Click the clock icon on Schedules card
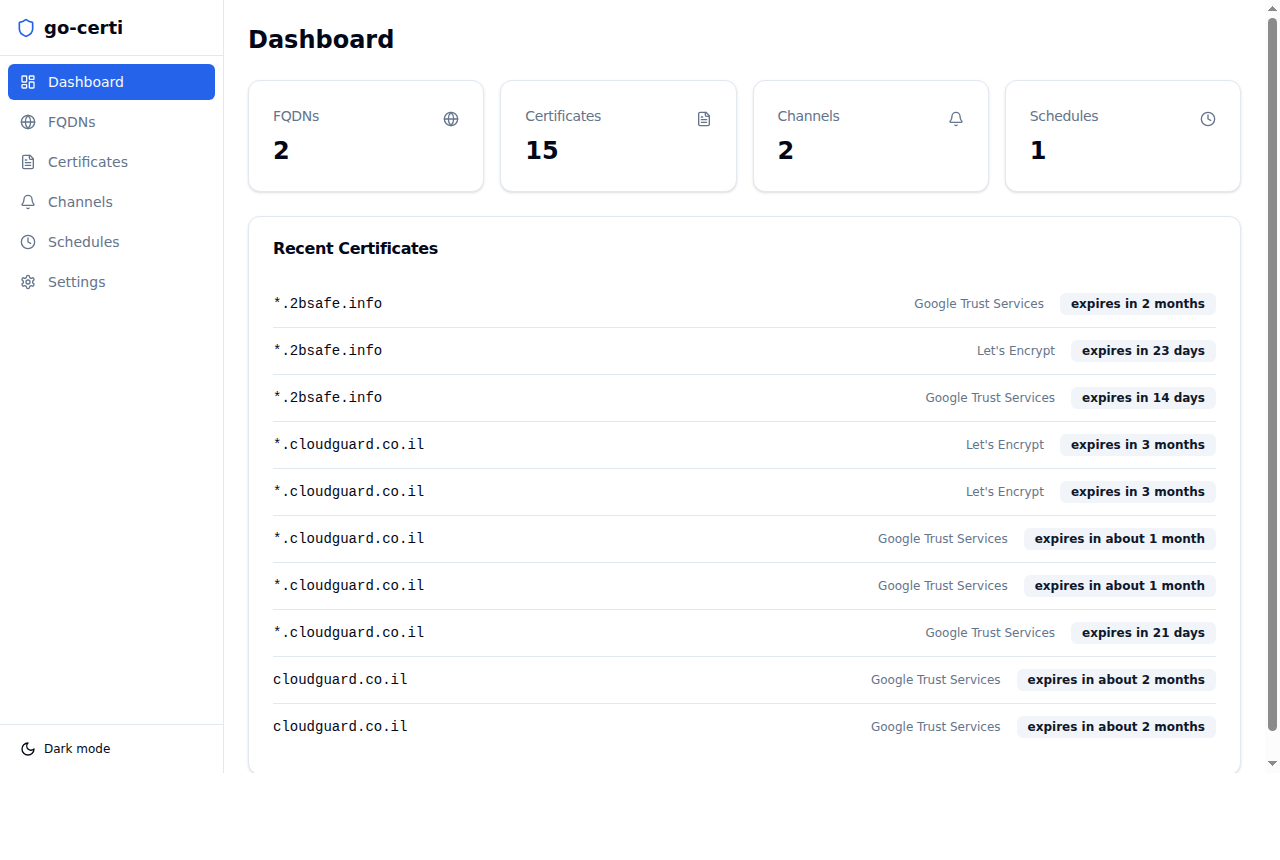 pos(1208,119)
